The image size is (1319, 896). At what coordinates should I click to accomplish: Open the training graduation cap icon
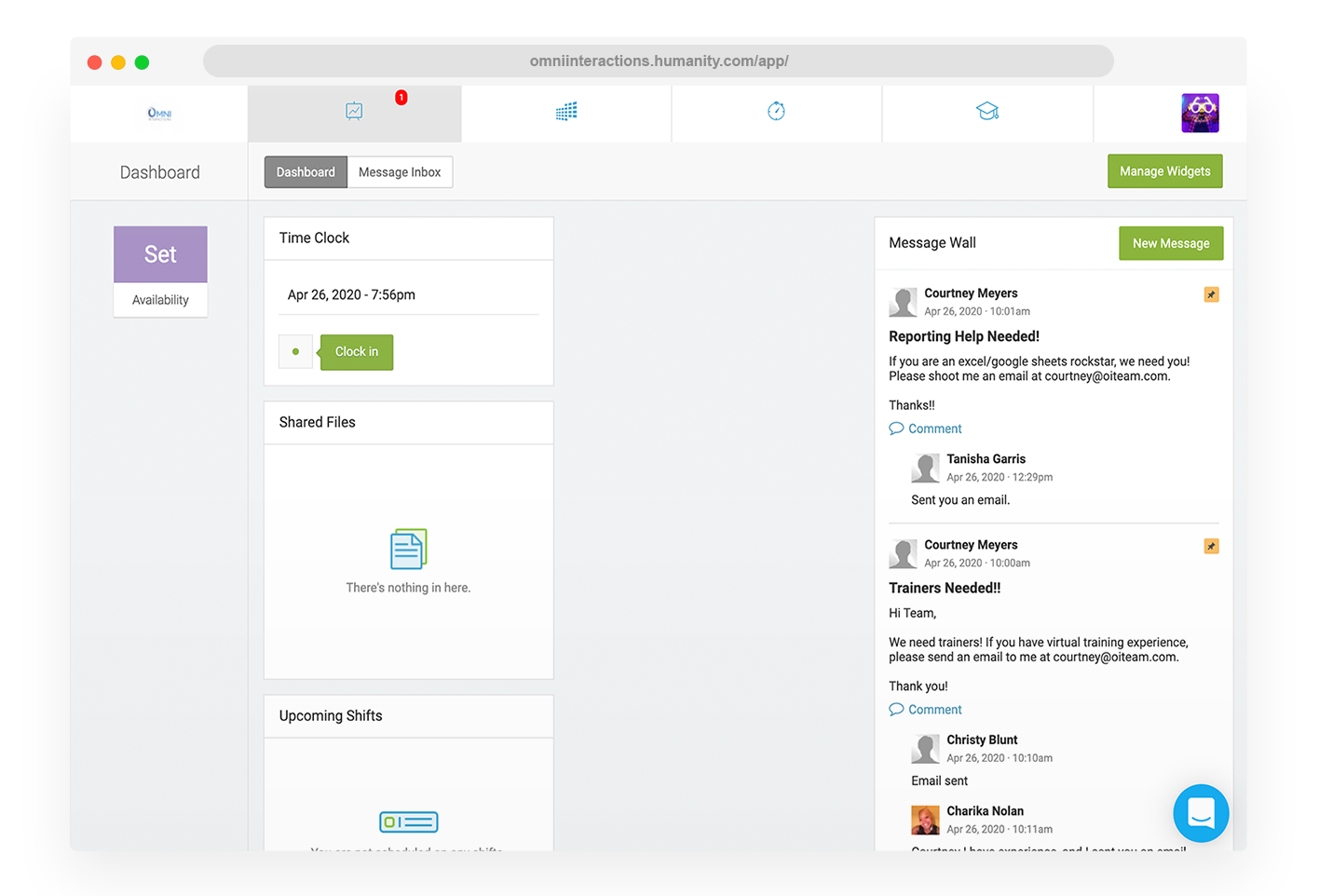(x=987, y=112)
